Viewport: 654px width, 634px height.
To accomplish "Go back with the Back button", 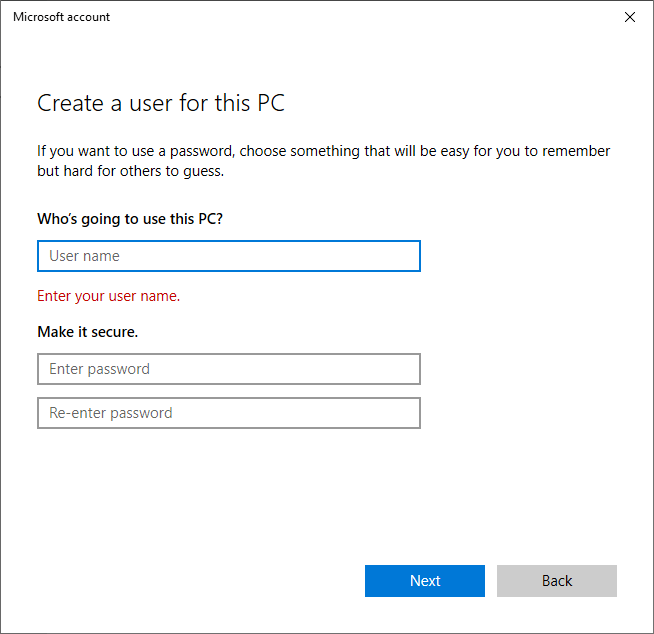I will 556,581.
